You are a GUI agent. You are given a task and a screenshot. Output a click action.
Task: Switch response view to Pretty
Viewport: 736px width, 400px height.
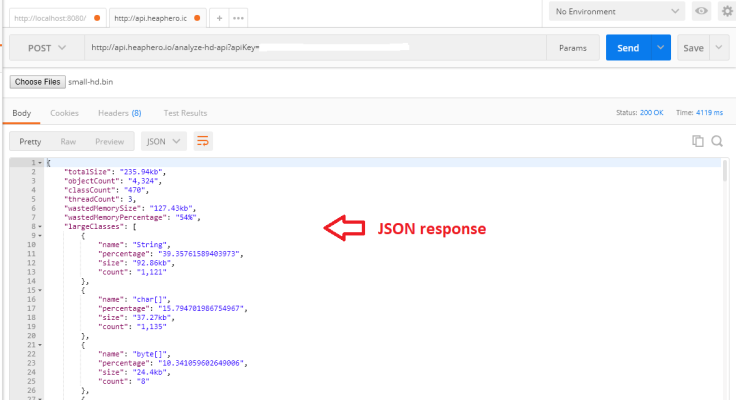pos(30,141)
